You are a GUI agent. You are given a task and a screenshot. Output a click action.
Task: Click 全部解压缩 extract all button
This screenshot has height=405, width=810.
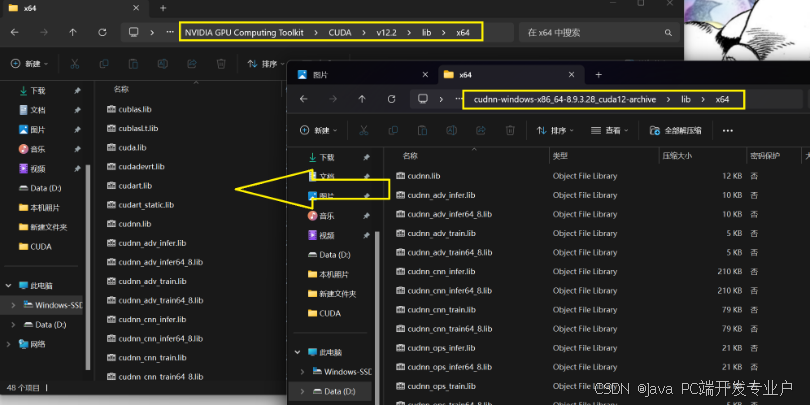[676, 131]
